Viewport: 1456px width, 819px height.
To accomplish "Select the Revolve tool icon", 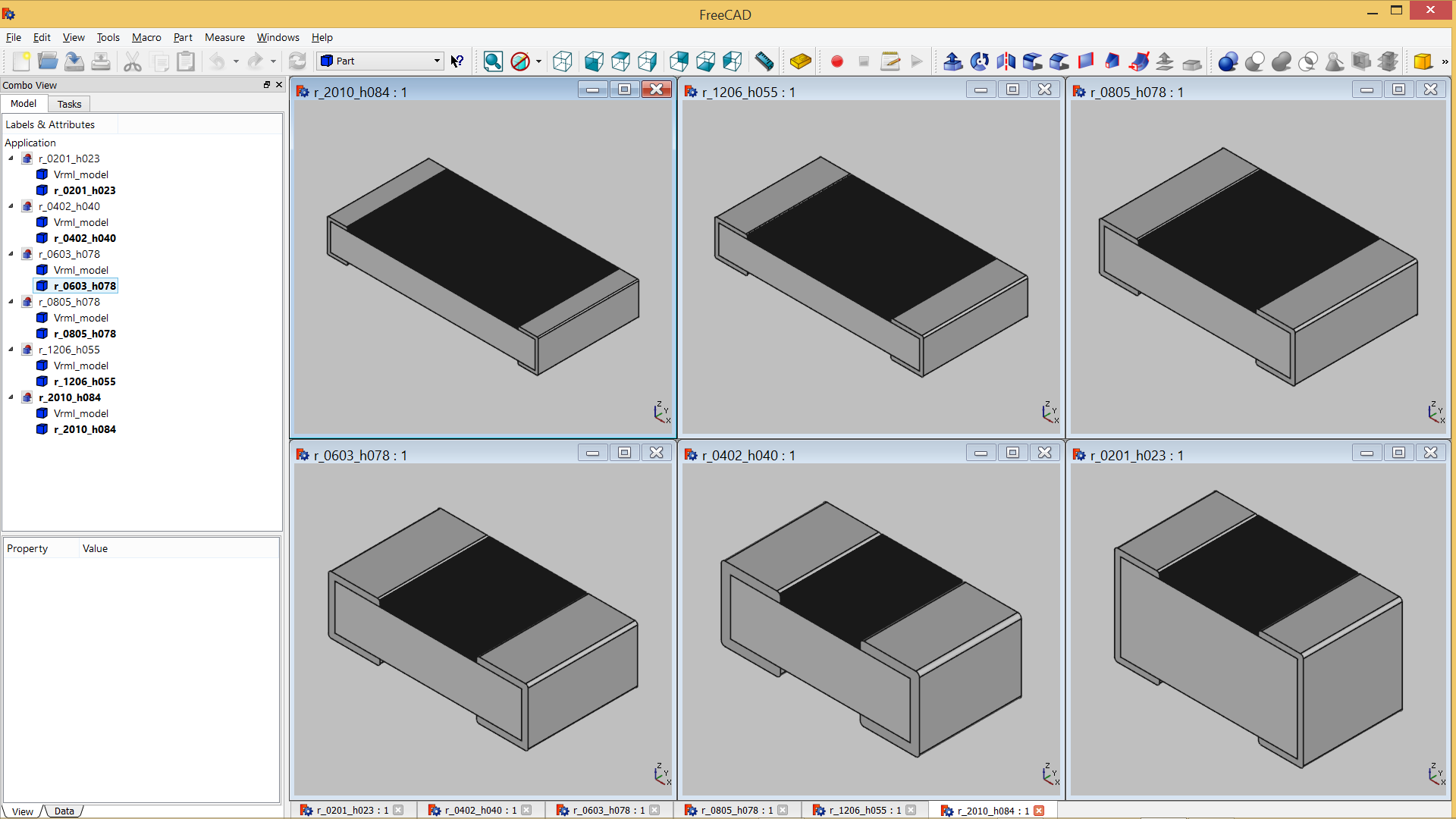I will [980, 61].
